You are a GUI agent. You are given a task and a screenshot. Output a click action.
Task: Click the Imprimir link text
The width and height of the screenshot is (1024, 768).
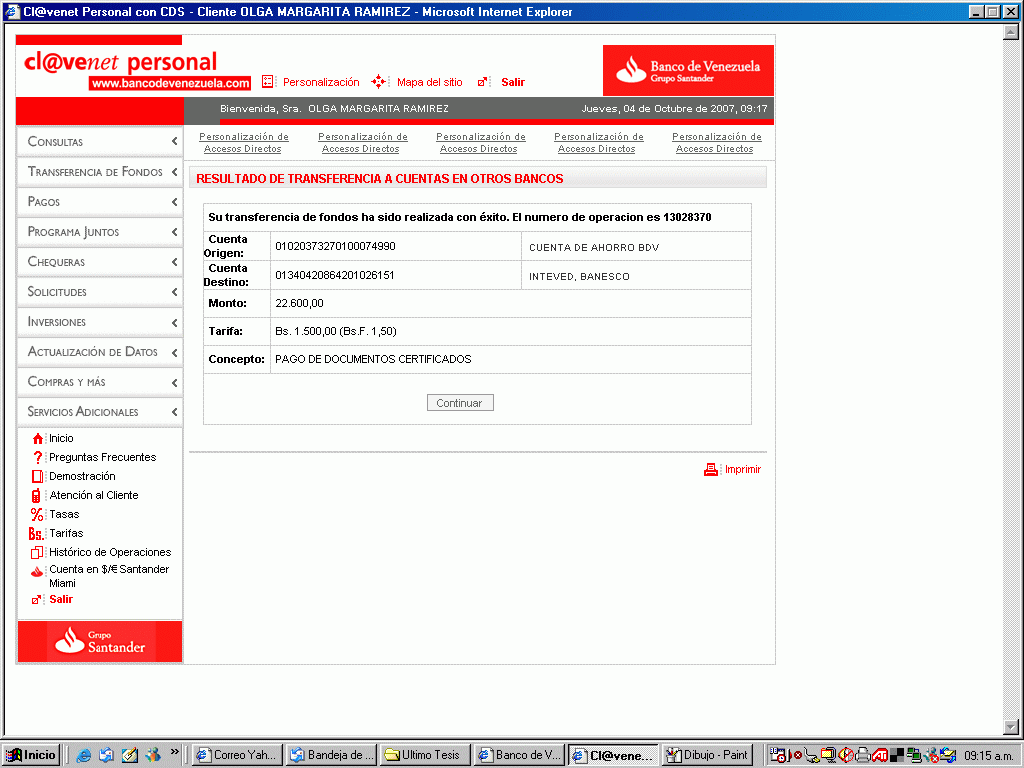pos(743,469)
